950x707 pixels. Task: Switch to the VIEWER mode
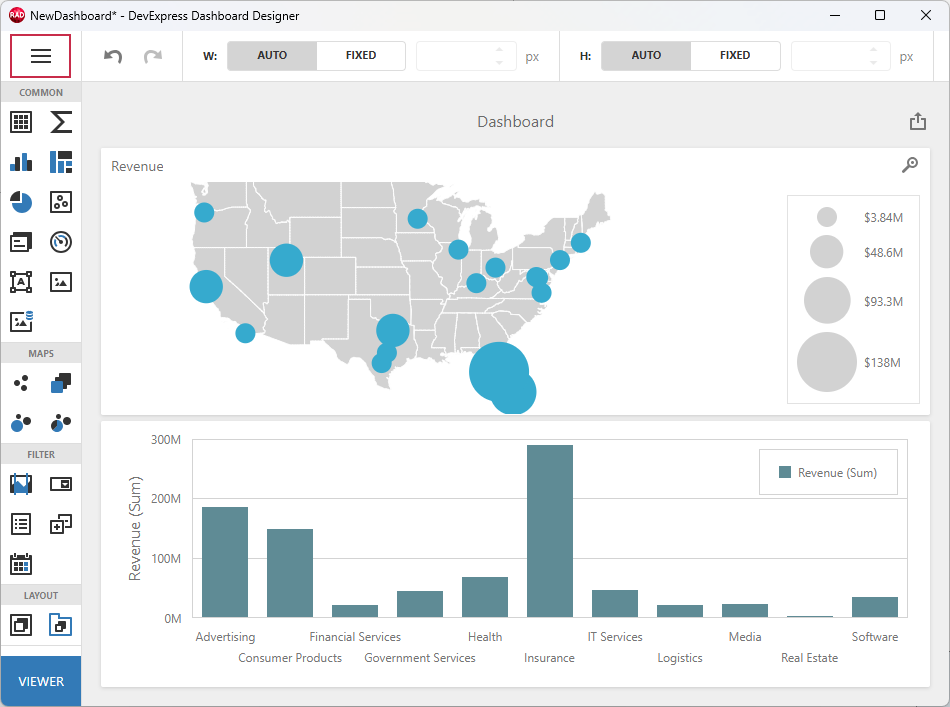[x=40, y=680]
